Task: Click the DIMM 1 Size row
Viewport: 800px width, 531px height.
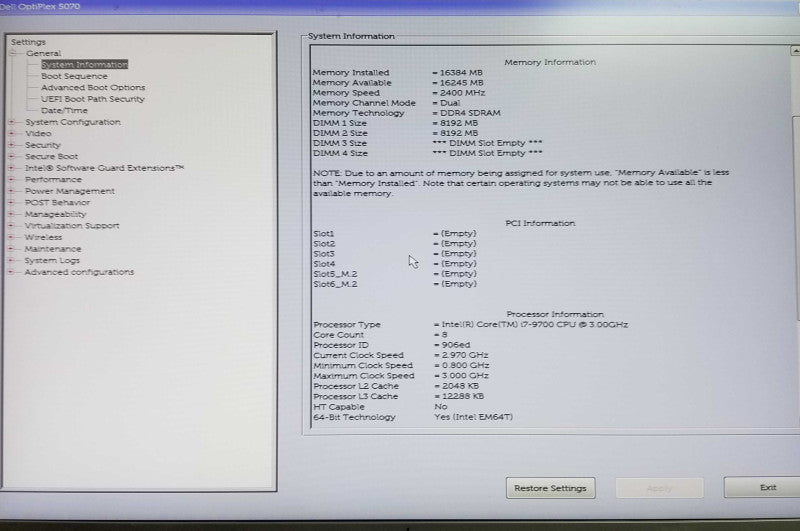Action: pyautogui.click(x=395, y=123)
